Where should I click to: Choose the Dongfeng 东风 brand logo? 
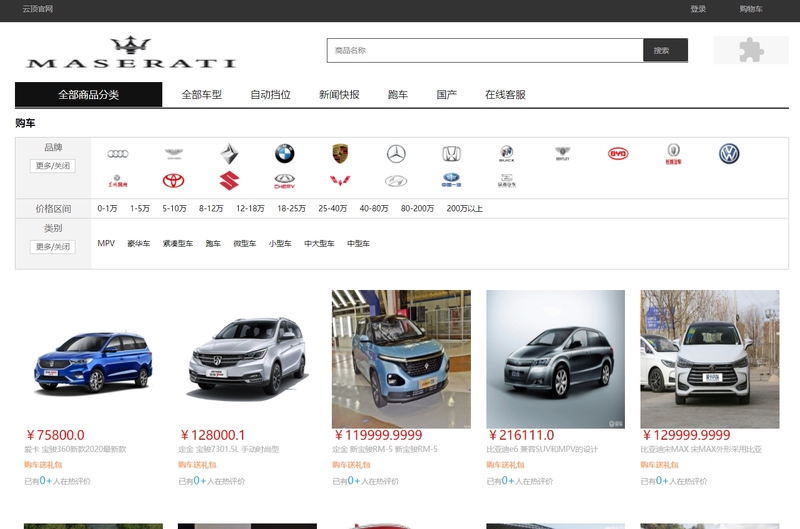pyautogui.click(x=118, y=181)
